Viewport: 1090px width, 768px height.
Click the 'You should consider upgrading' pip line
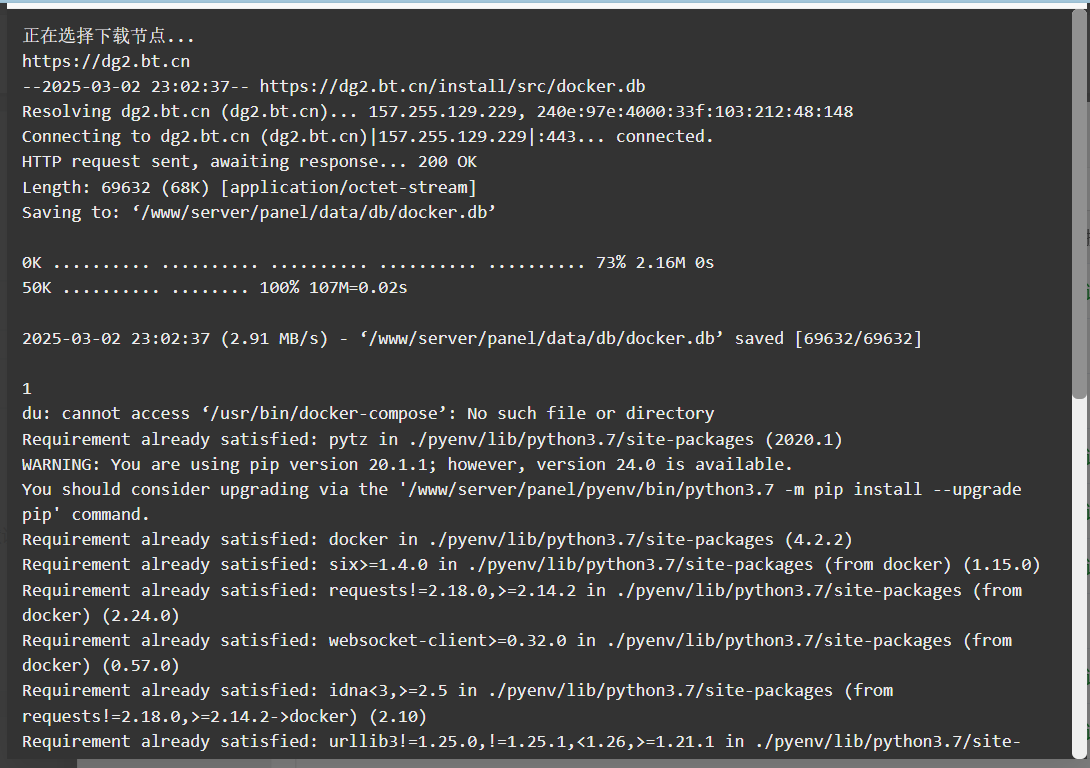521,501
